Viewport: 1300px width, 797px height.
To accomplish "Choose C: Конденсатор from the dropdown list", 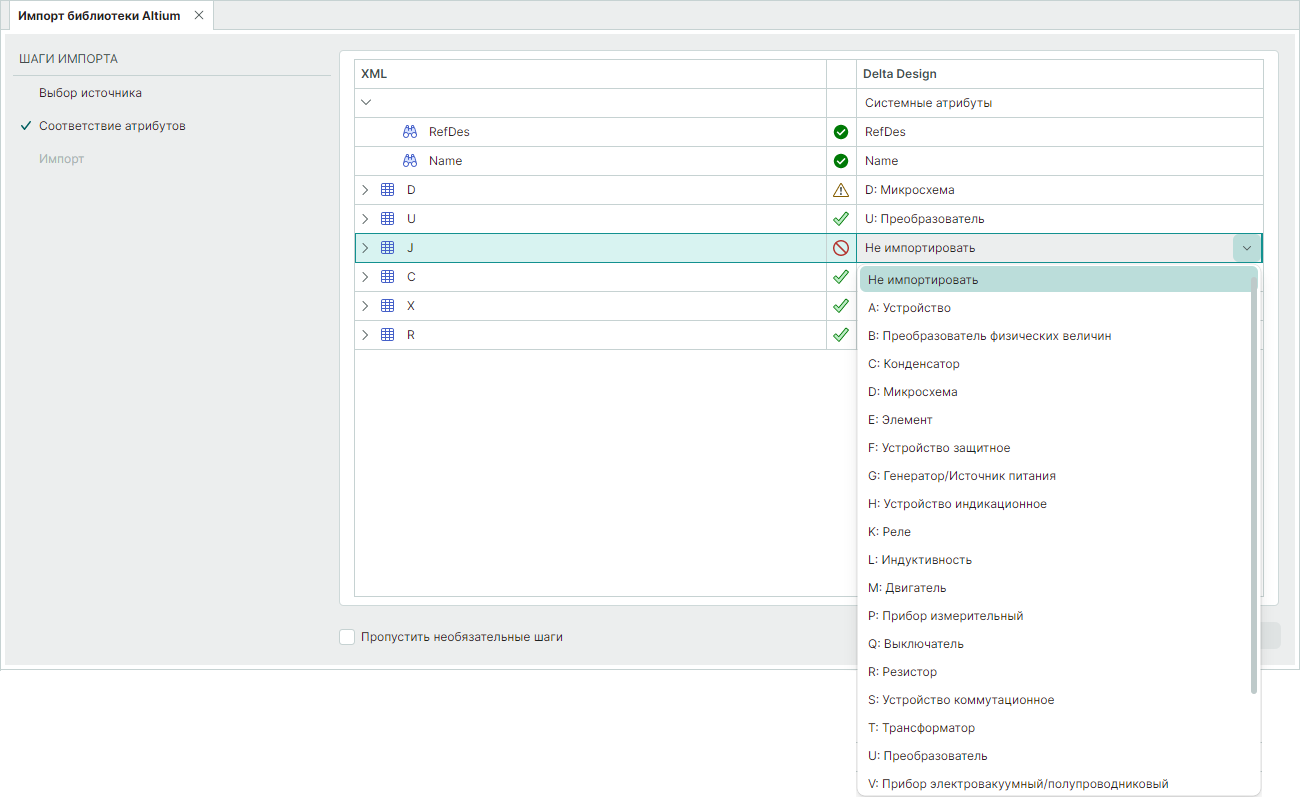I will (913, 364).
